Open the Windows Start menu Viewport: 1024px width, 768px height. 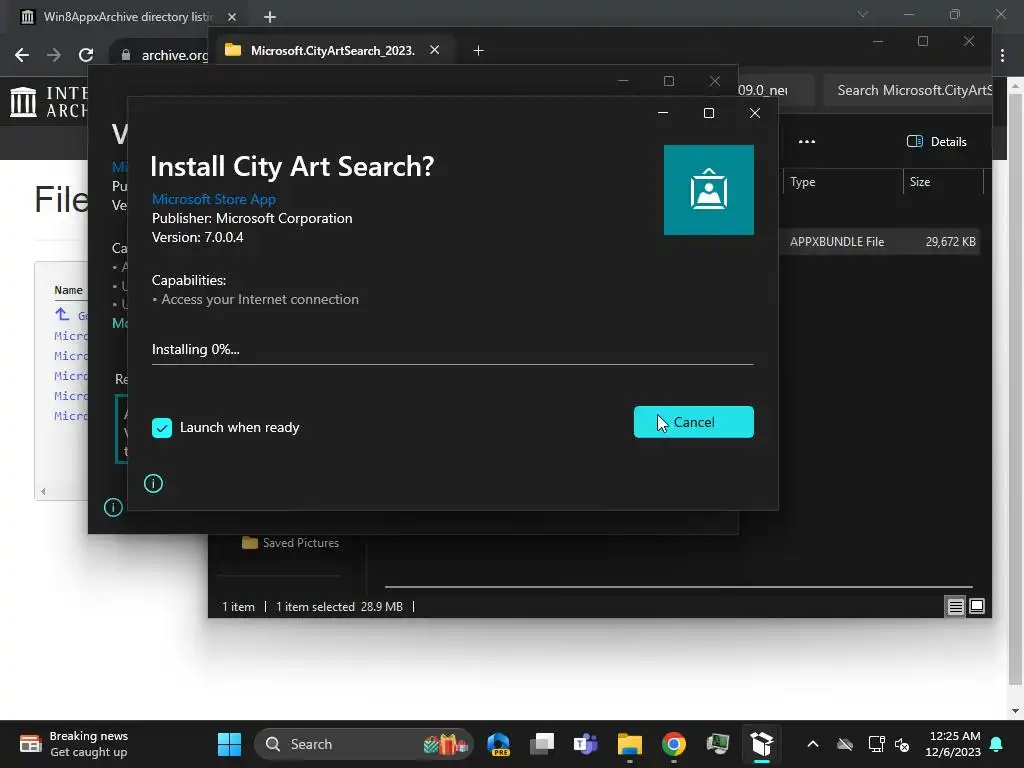tap(229, 744)
